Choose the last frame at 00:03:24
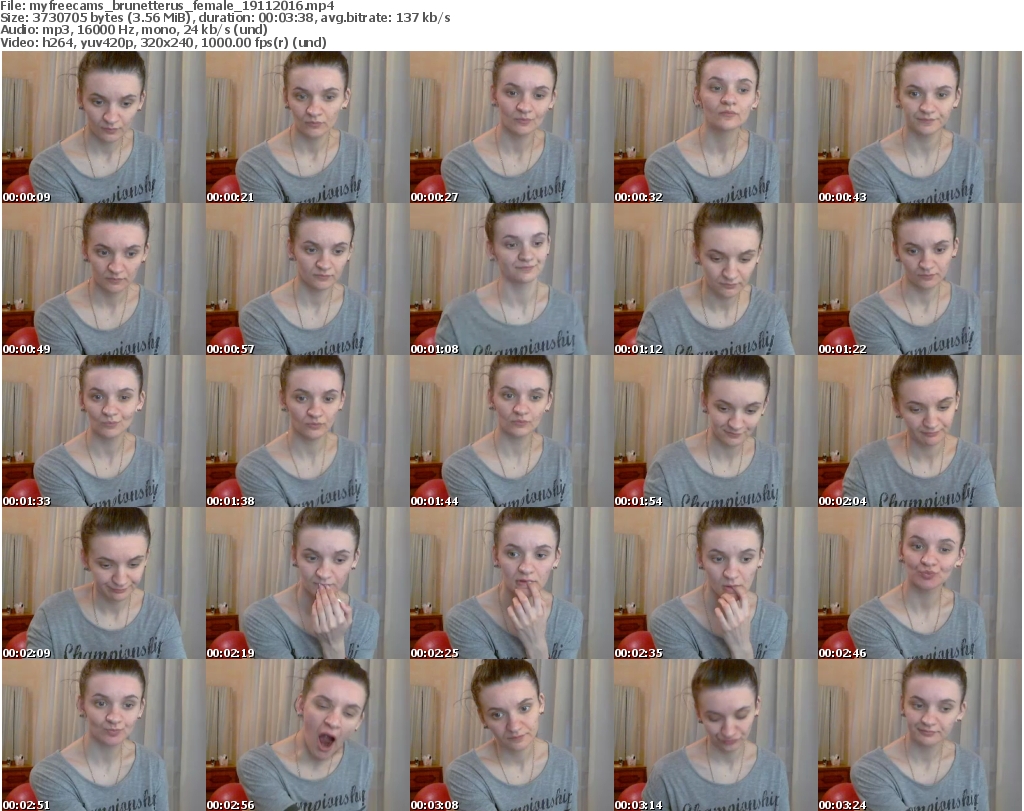 [x=919, y=735]
